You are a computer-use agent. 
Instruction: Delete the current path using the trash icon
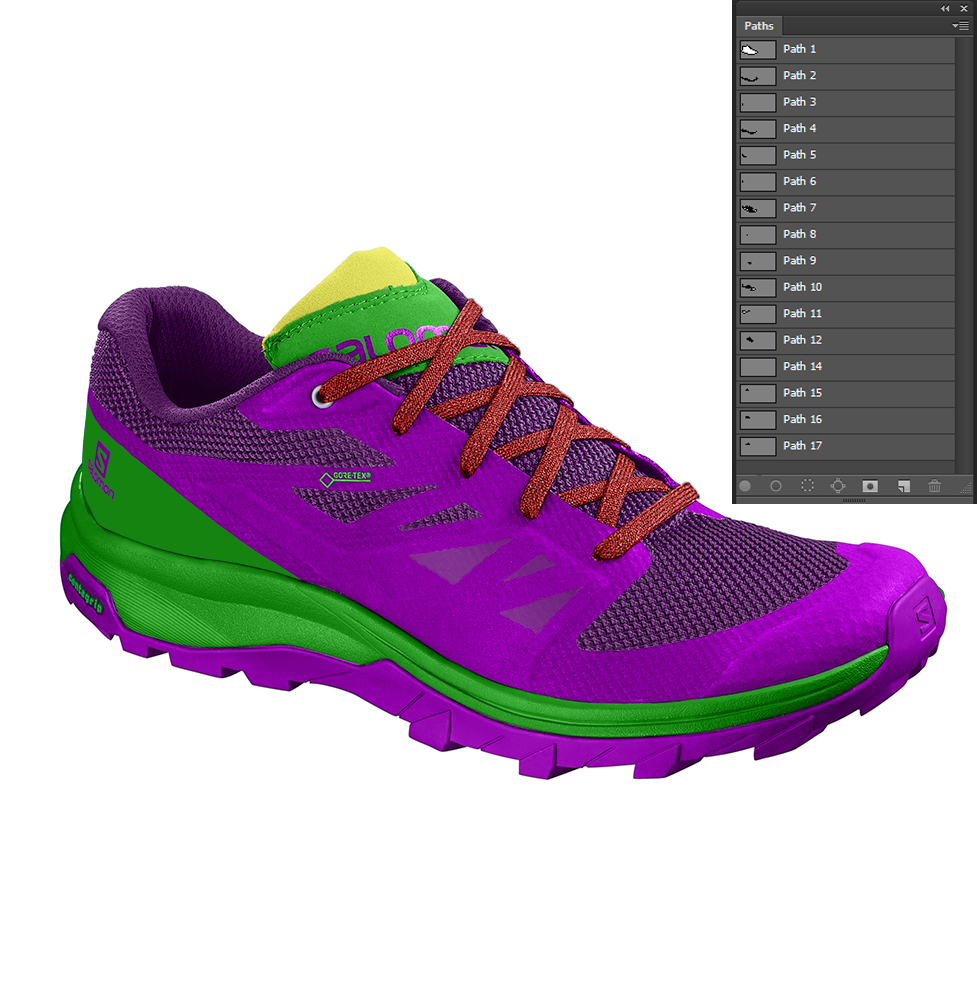tap(935, 485)
